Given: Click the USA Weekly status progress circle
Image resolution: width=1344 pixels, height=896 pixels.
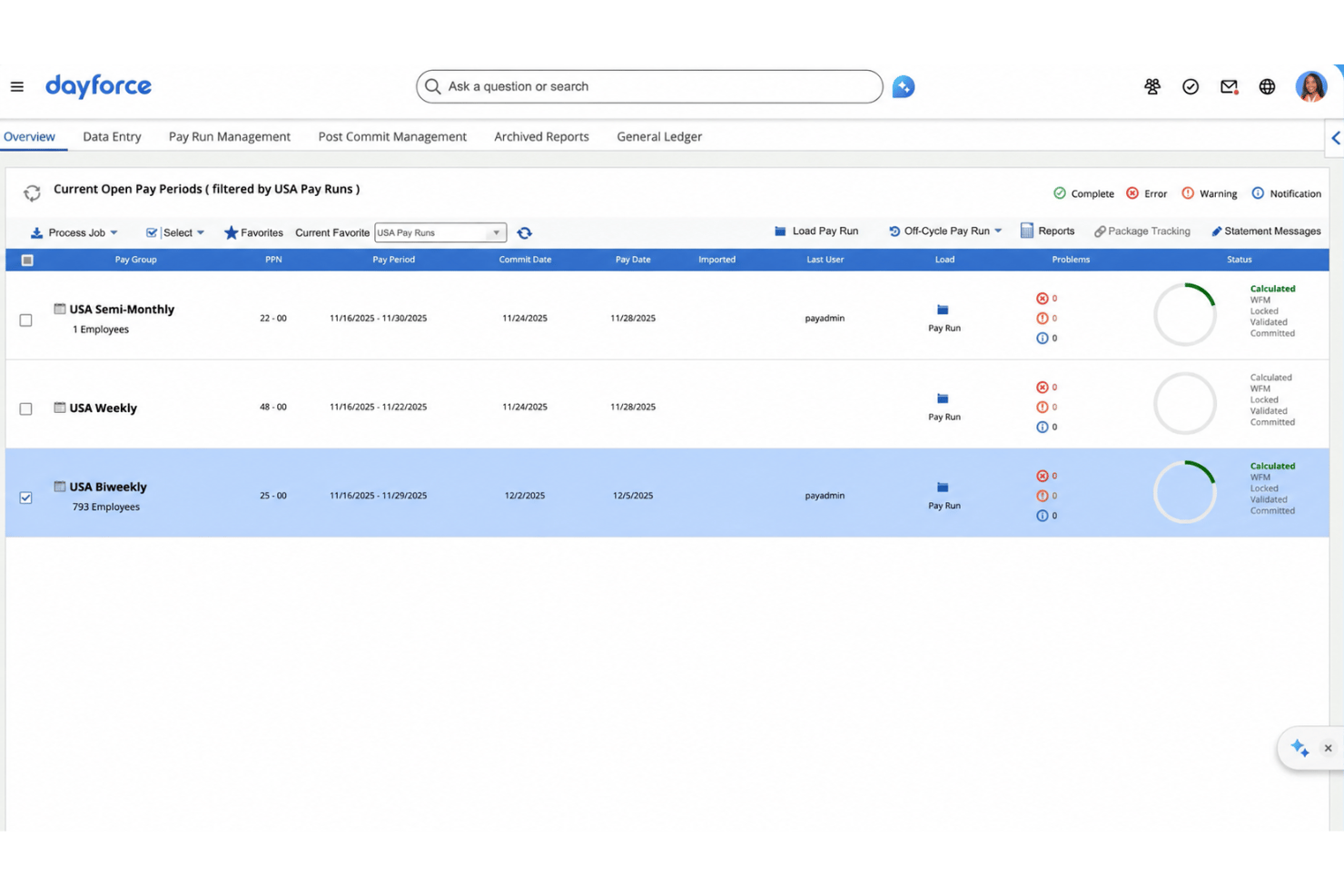Looking at the screenshot, I should [x=1185, y=403].
